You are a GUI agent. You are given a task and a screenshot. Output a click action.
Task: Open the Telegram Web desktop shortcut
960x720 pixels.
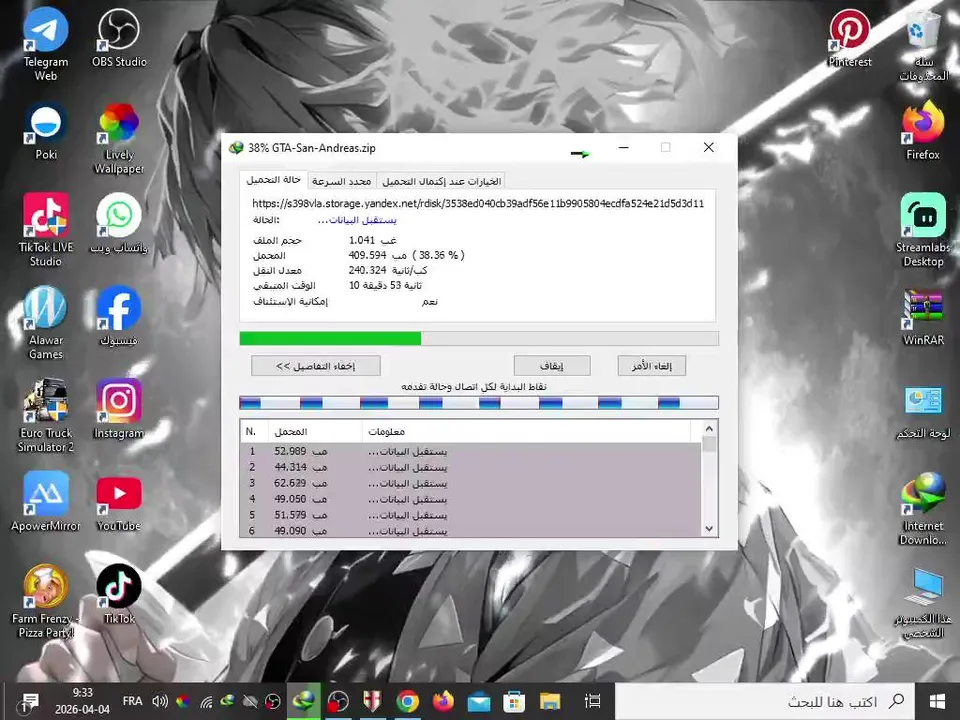coord(45,44)
